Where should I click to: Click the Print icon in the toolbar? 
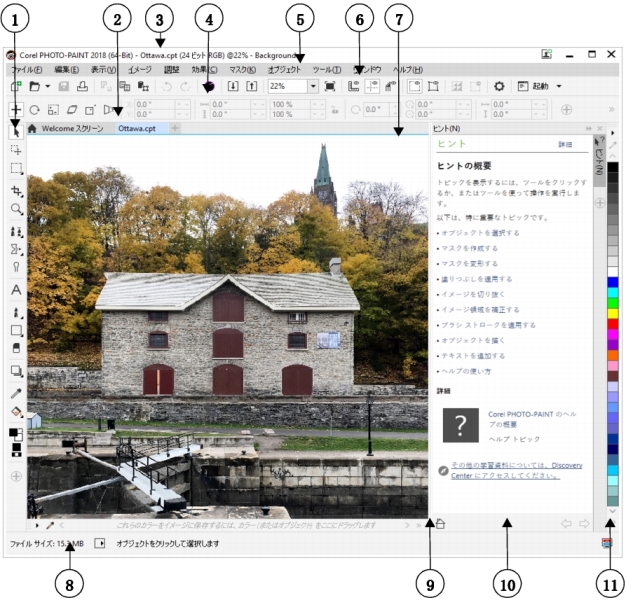pyautogui.click(x=84, y=87)
